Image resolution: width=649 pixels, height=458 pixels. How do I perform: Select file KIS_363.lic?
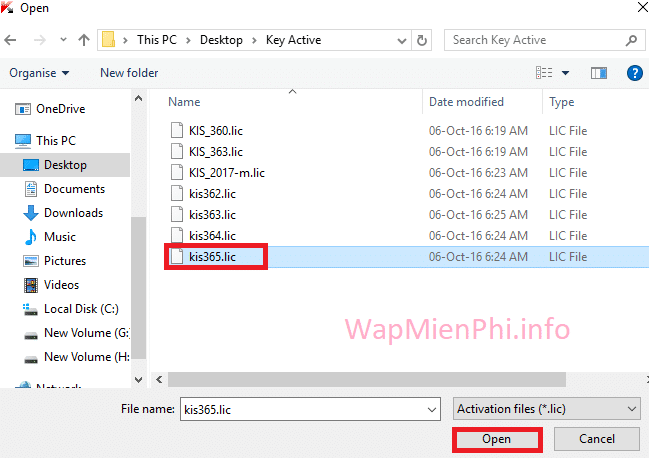[x=216, y=152]
